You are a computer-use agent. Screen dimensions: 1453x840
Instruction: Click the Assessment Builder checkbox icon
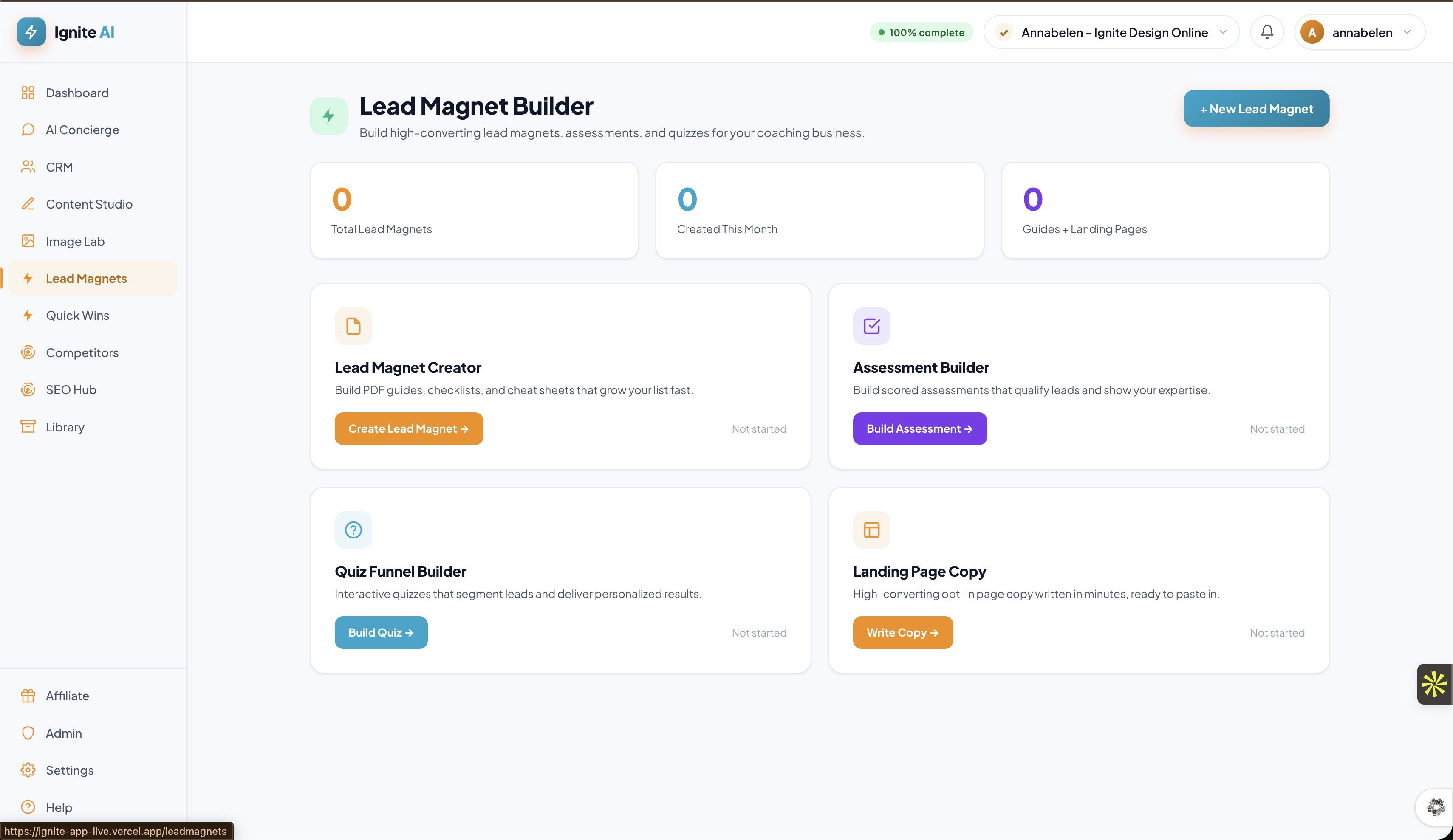871,326
